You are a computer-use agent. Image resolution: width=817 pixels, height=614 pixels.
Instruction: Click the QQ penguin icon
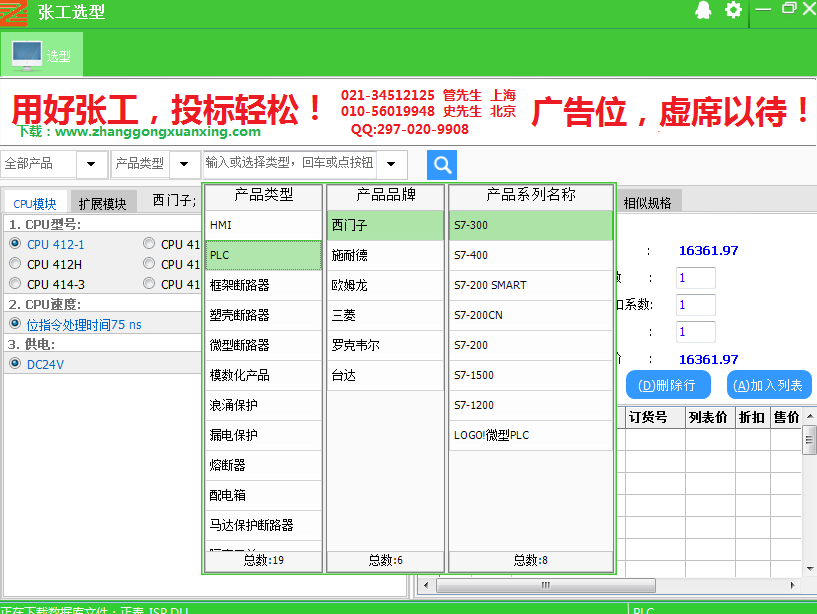point(703,10)
